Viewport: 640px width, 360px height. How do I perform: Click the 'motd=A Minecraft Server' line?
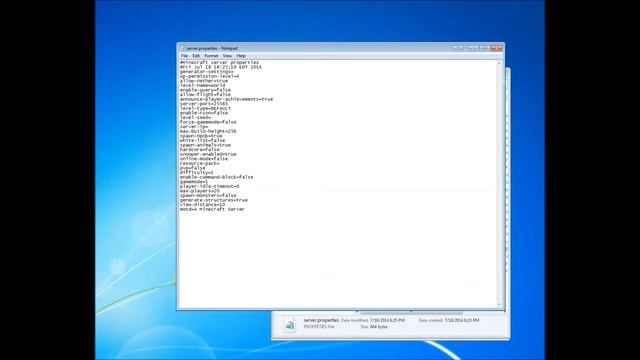(x=212, y=209)
